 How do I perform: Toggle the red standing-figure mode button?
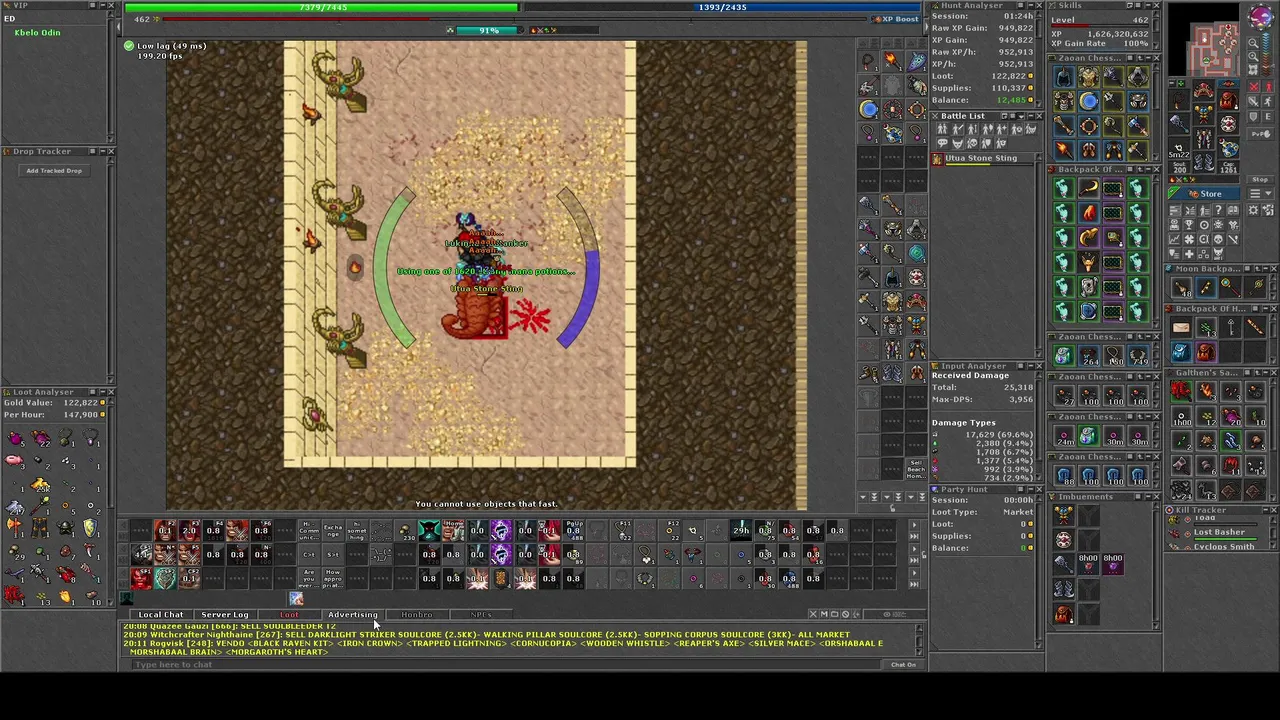[1267, 87]
